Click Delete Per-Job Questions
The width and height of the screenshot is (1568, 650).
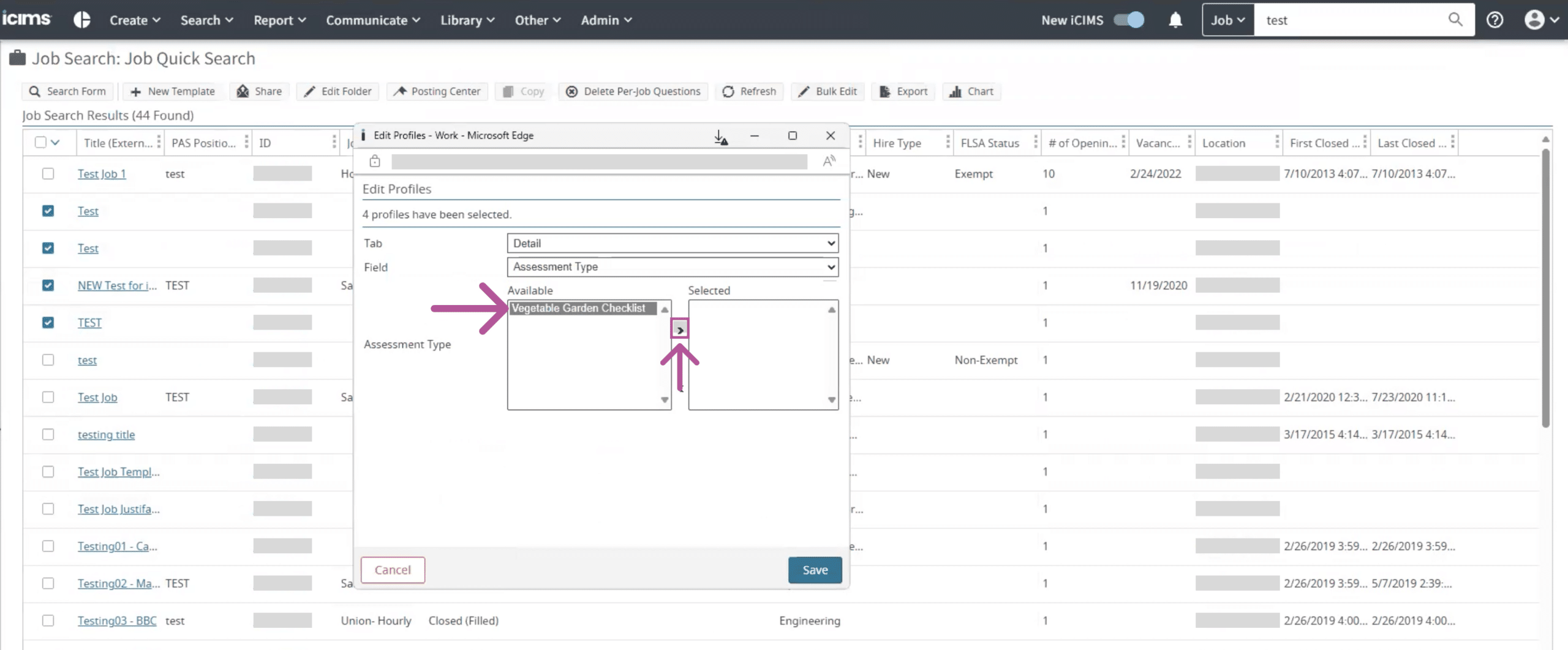[633, 91]
